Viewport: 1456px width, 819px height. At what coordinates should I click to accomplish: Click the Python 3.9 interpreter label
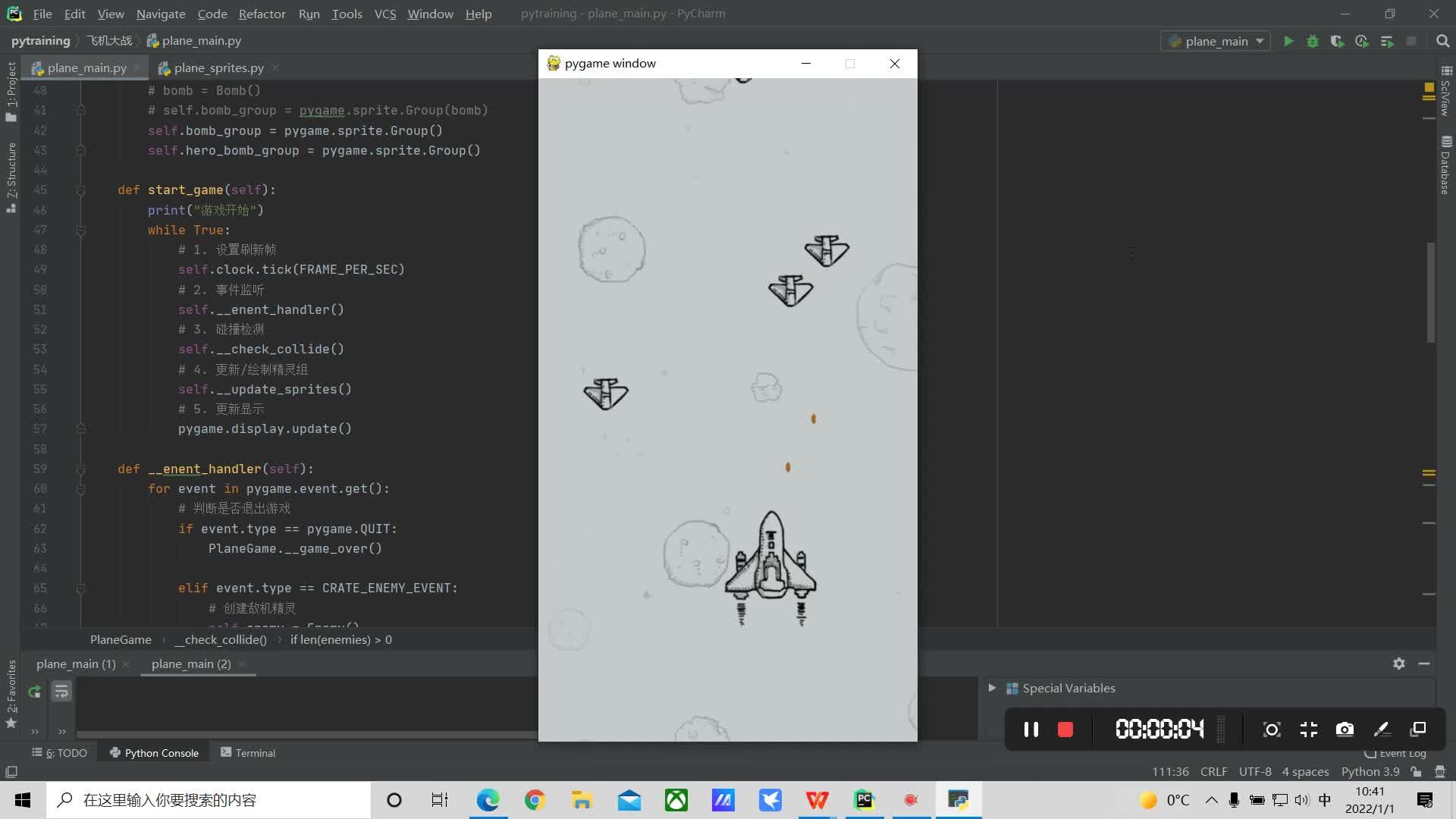[x=1370, y=772]
